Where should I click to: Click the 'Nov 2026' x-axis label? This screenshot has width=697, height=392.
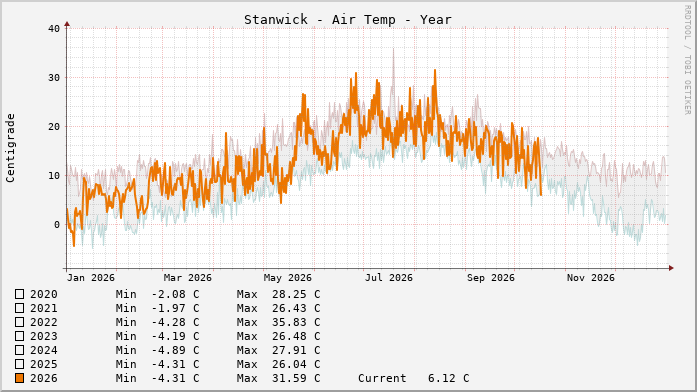point(591,278)
